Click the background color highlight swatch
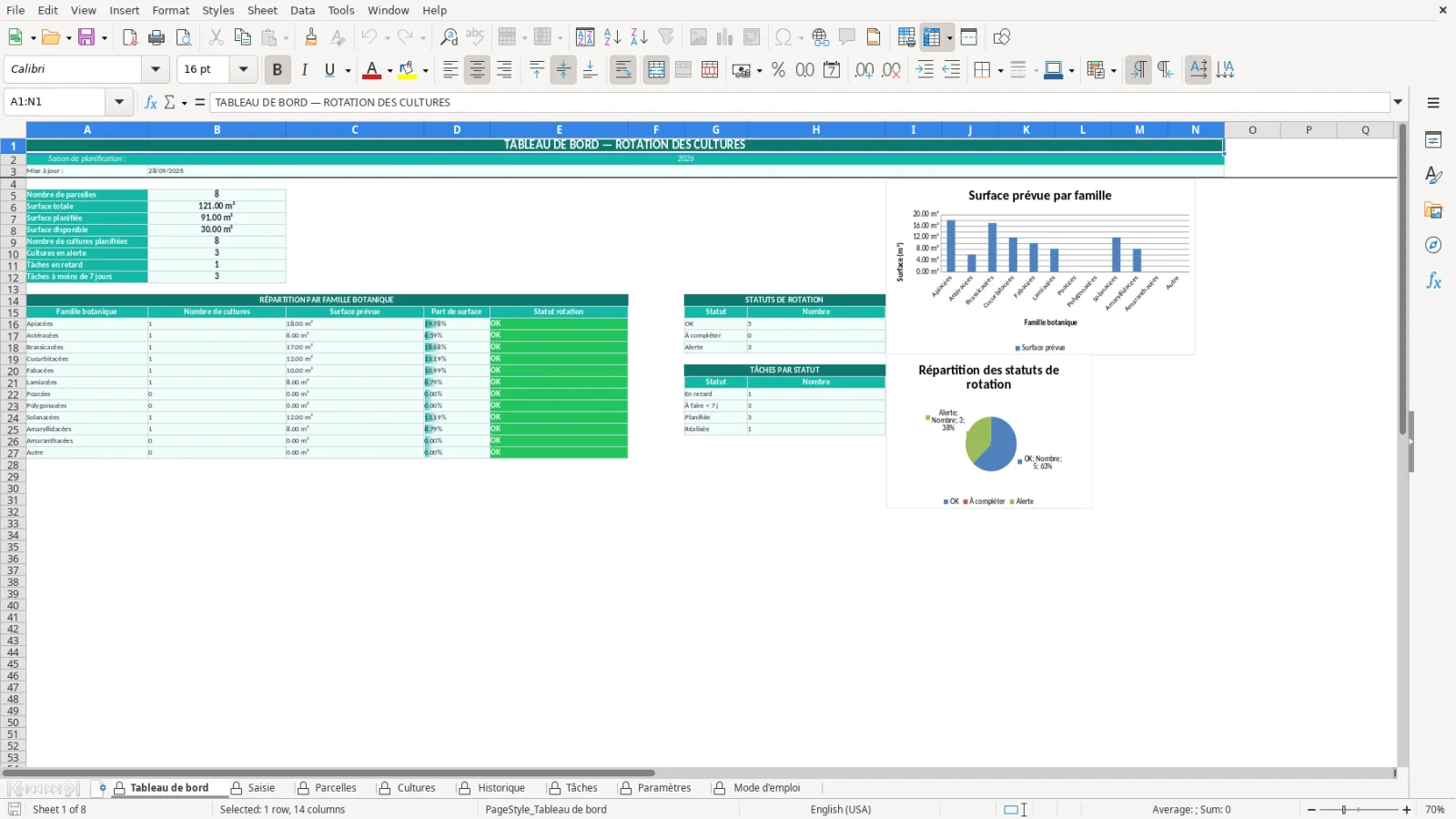This screenshot has width=1456, height=819. (408, 69)
